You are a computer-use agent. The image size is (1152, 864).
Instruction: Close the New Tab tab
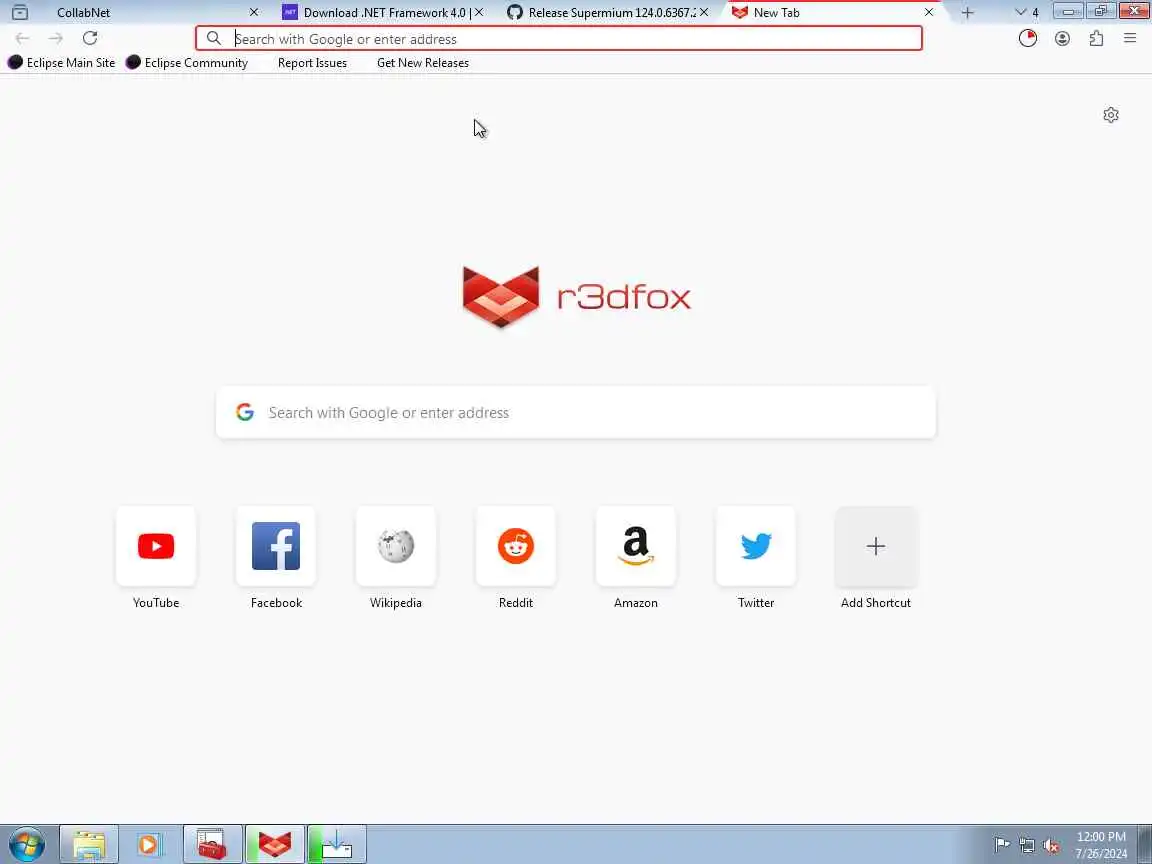point(929,12)
